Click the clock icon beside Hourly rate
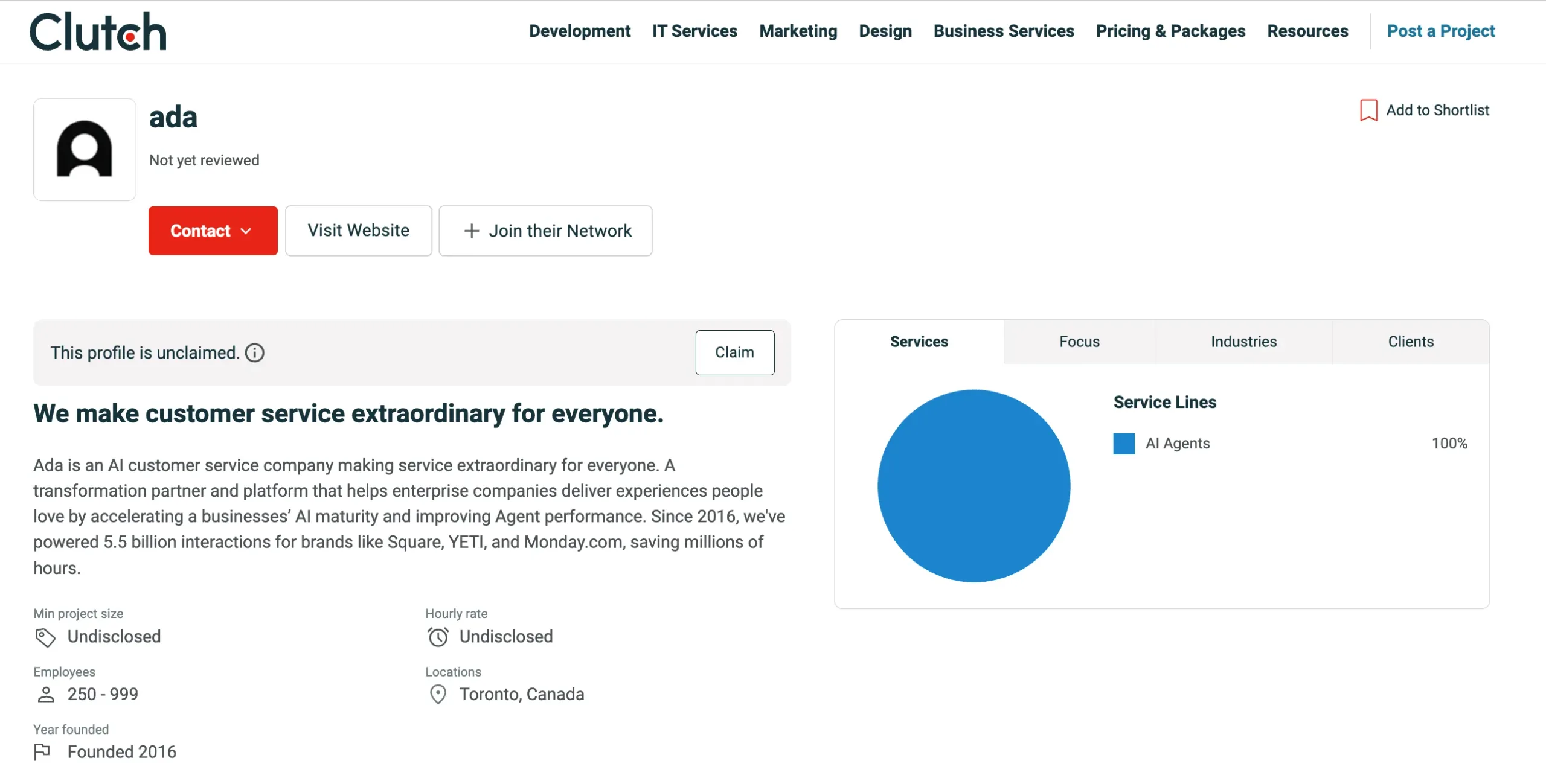Image resolution: width=1546 pixels, height=784 pixels. pos(438,637)
